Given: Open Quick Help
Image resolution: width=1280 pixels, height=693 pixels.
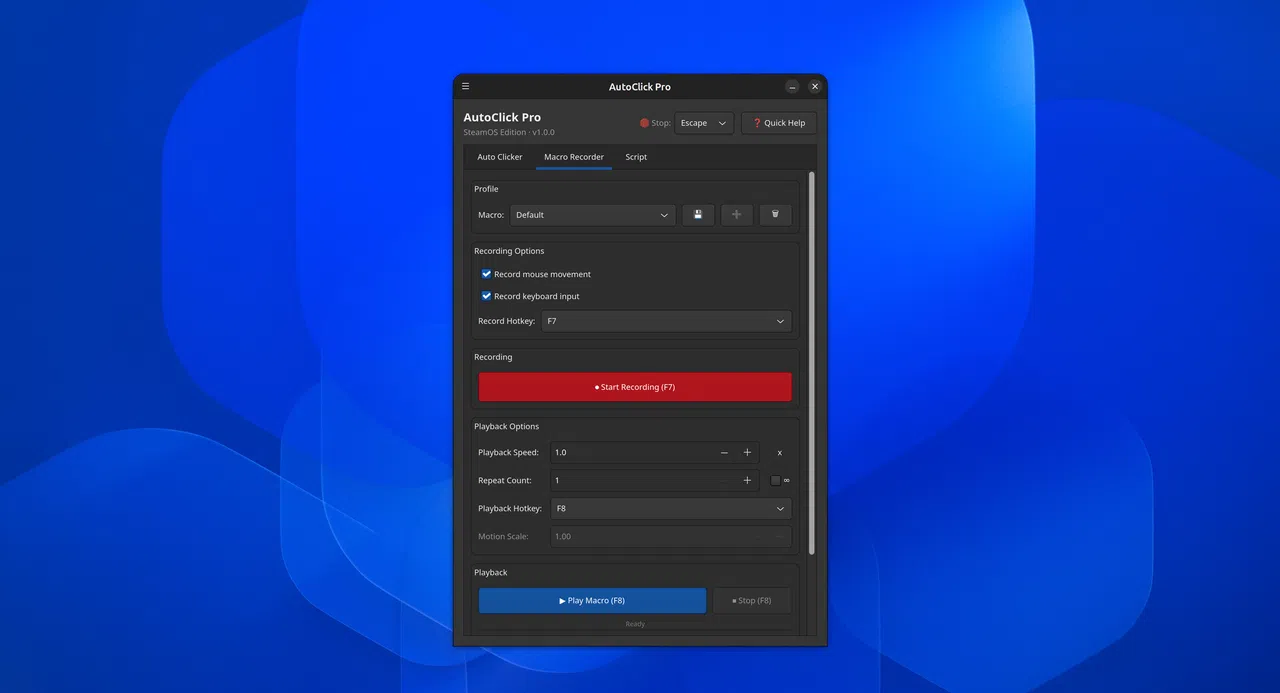Looking at the screenshot, I should [779, 123].
